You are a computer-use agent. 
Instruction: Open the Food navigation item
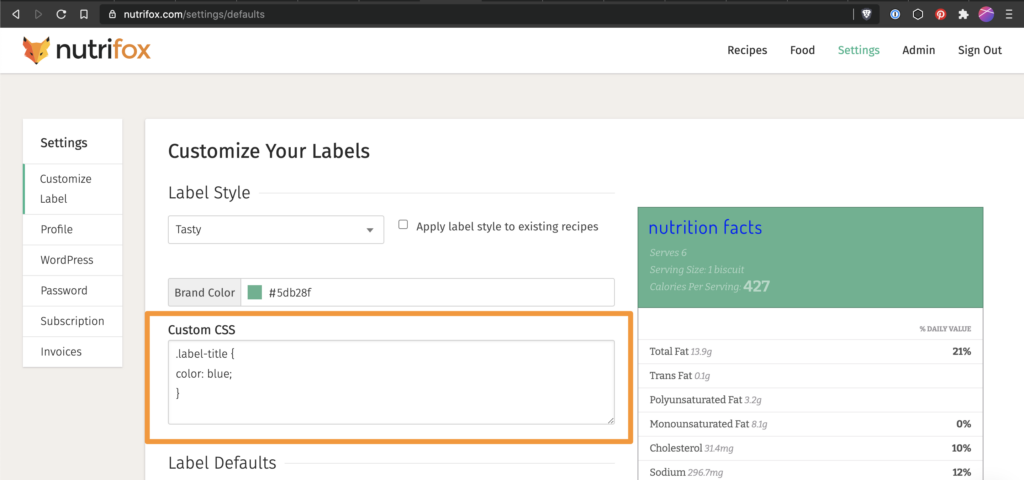pos(802,50)
